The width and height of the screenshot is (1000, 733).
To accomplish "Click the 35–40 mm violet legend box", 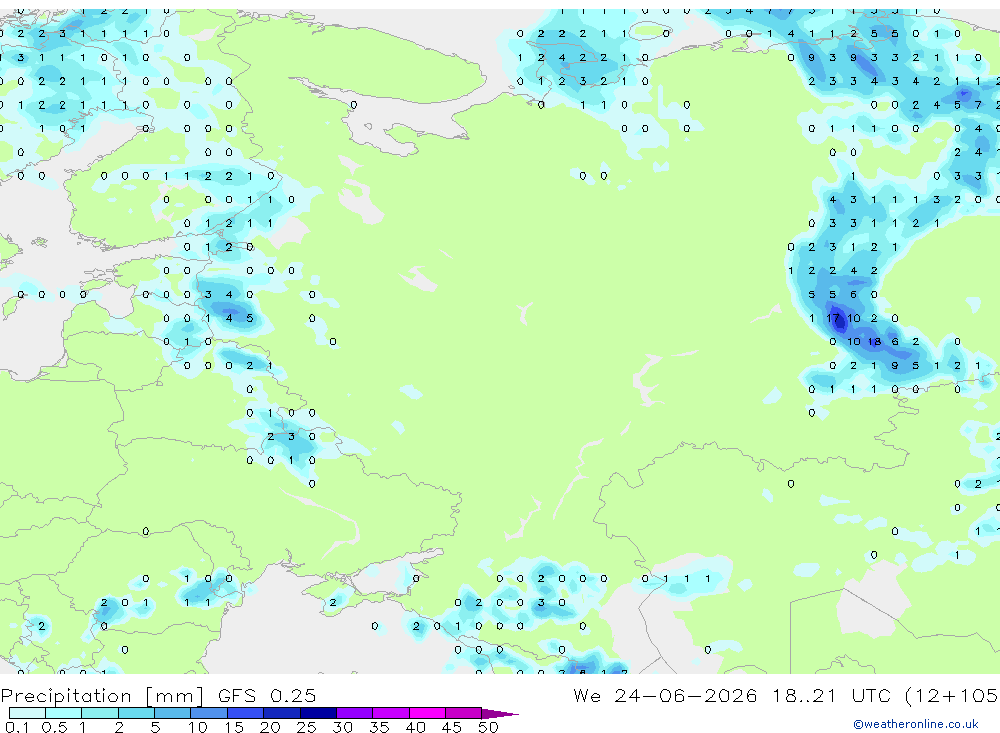I will (x=391, y=713).
